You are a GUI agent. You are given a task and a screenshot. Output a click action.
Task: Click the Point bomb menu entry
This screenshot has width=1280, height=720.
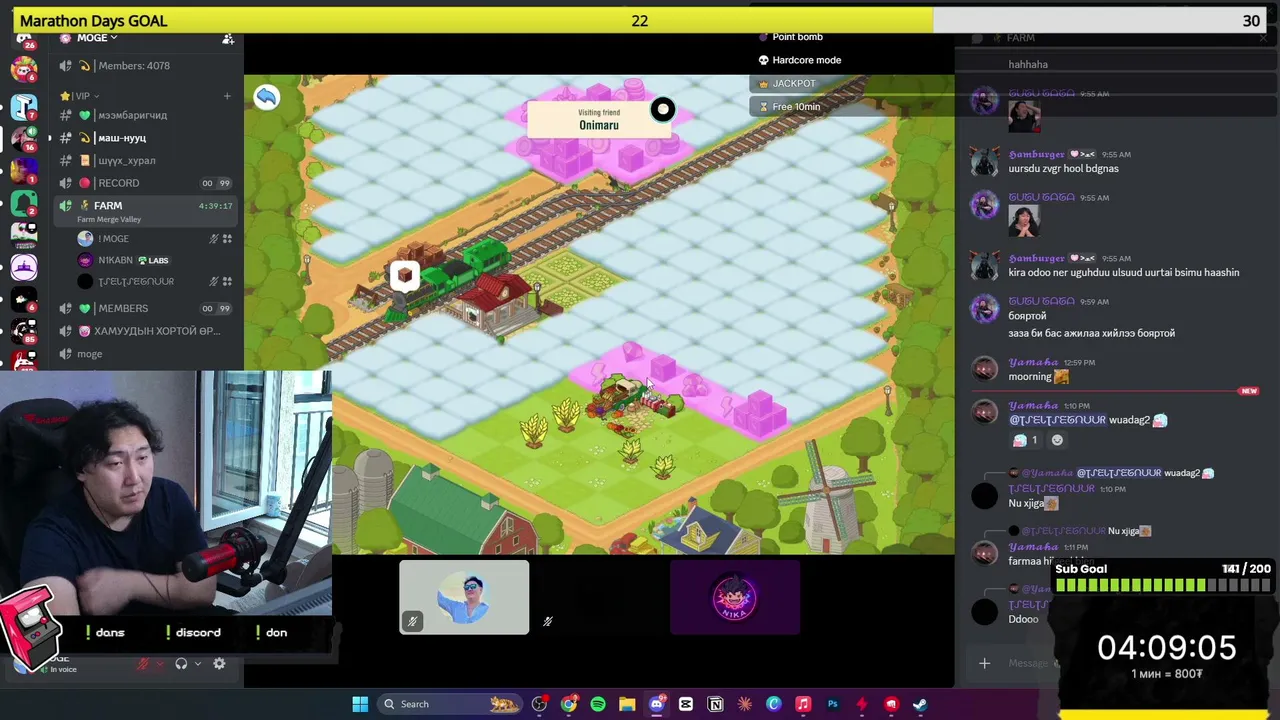(x=797, y=37)
